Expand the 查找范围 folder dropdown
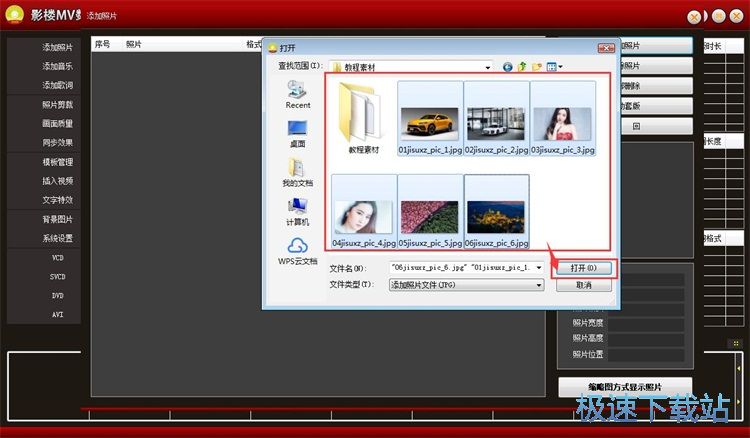Viewport: 750px width, 438px height. click(x=487, y=67)
